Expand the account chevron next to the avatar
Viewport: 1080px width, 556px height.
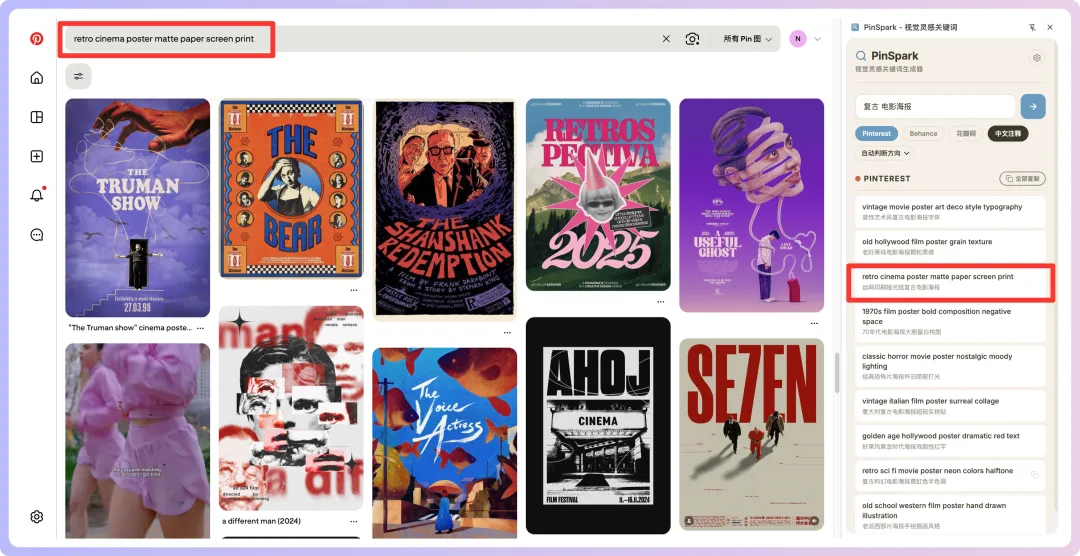click(x=818, y=39)
